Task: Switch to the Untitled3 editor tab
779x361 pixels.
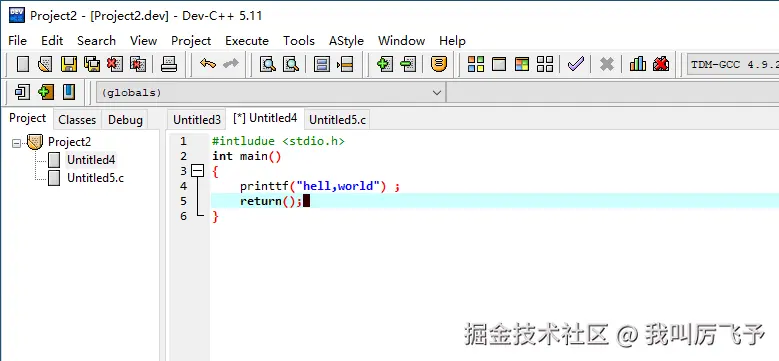Action: click(197, 120)
